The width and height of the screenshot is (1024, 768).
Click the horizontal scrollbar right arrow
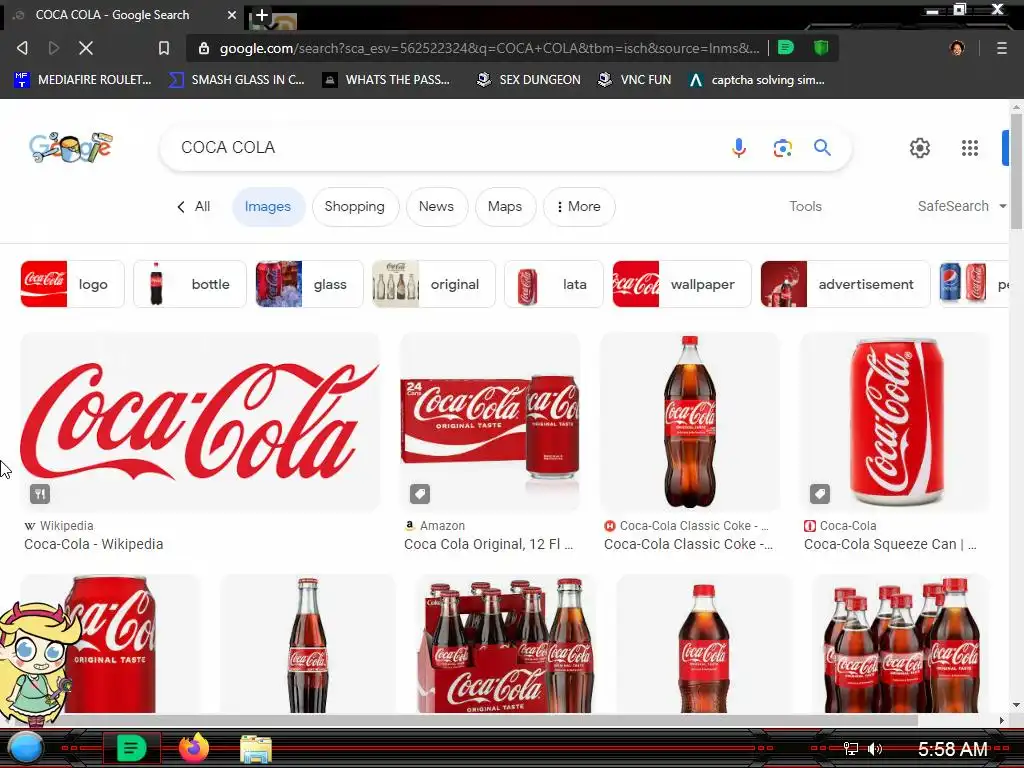(x=1001, y=720)
